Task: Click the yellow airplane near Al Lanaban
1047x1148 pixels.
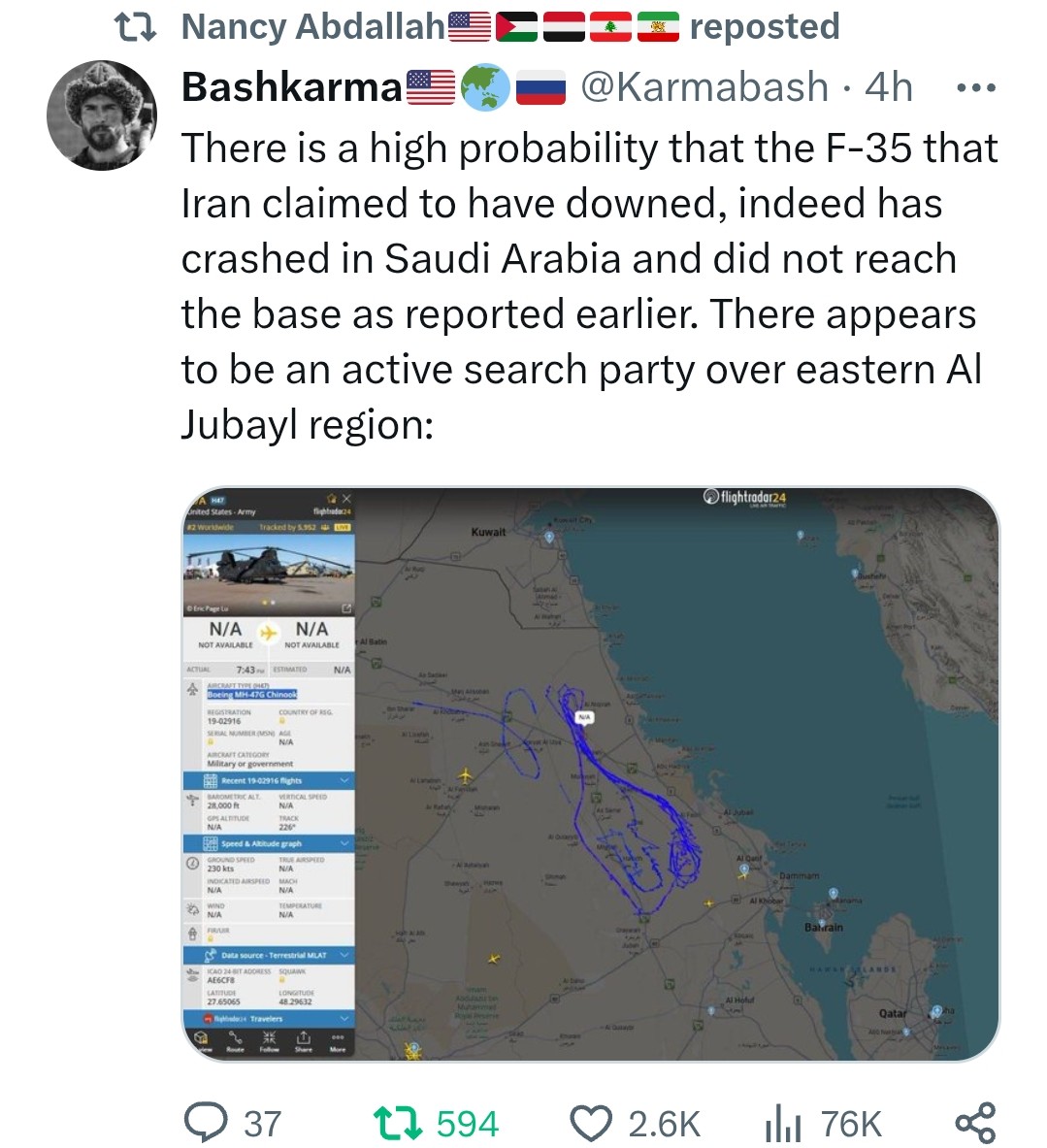Action: click(x=465, y=776)
